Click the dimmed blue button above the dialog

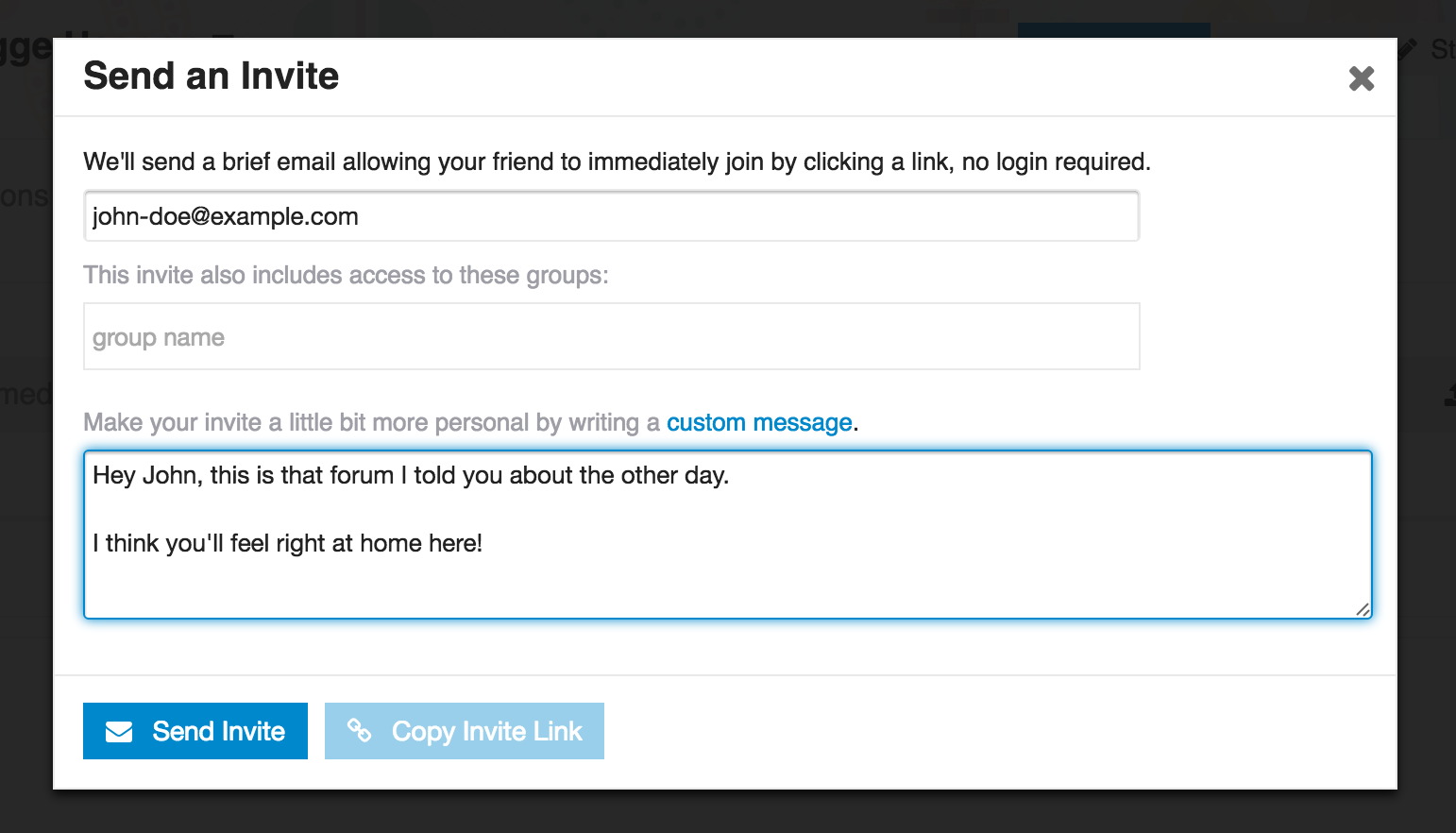tap(1113, 29)
